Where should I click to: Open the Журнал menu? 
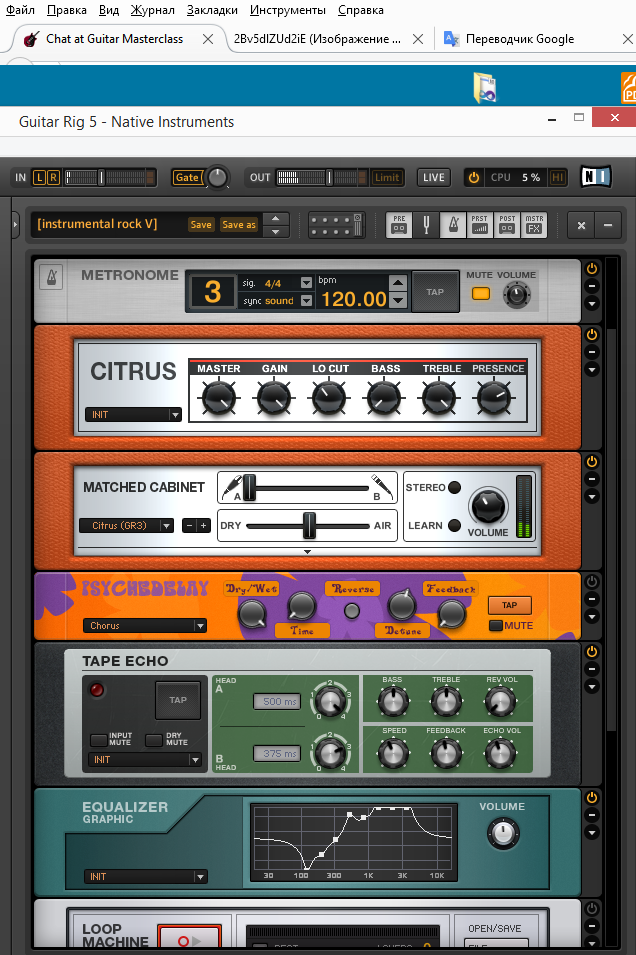click(152, 10)
